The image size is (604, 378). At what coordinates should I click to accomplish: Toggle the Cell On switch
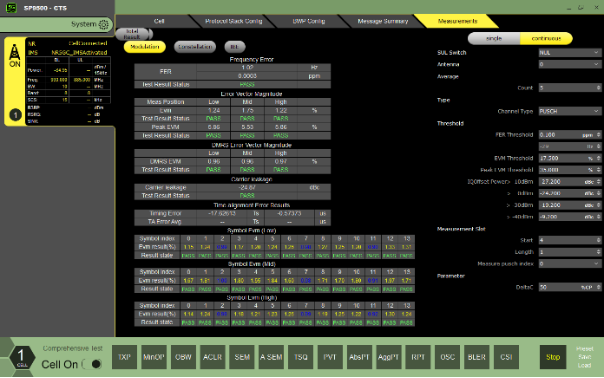[x=92, y=364]
